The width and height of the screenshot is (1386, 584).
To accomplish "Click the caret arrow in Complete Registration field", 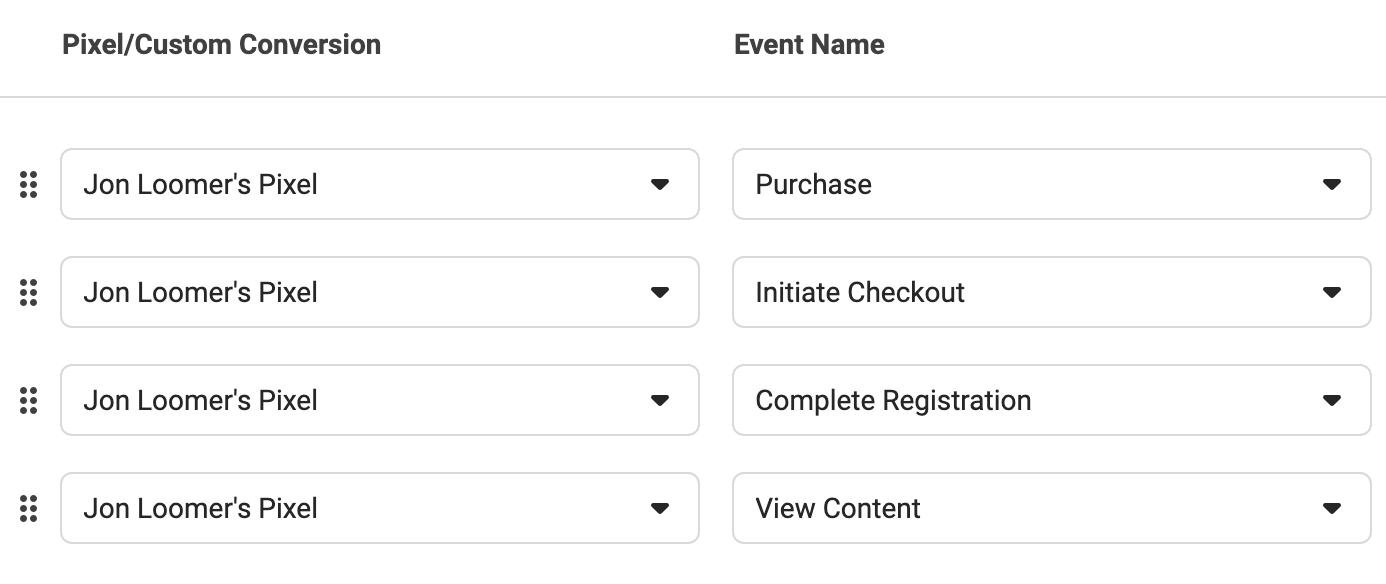I will tap(1331, 400).
